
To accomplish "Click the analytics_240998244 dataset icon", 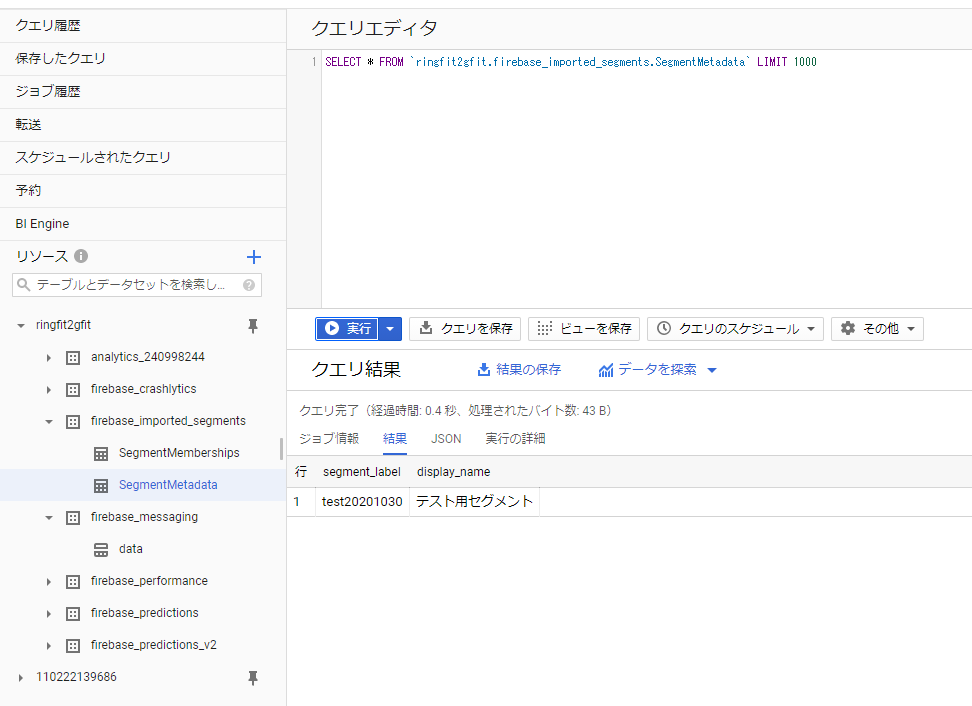I will coord(73,358).
